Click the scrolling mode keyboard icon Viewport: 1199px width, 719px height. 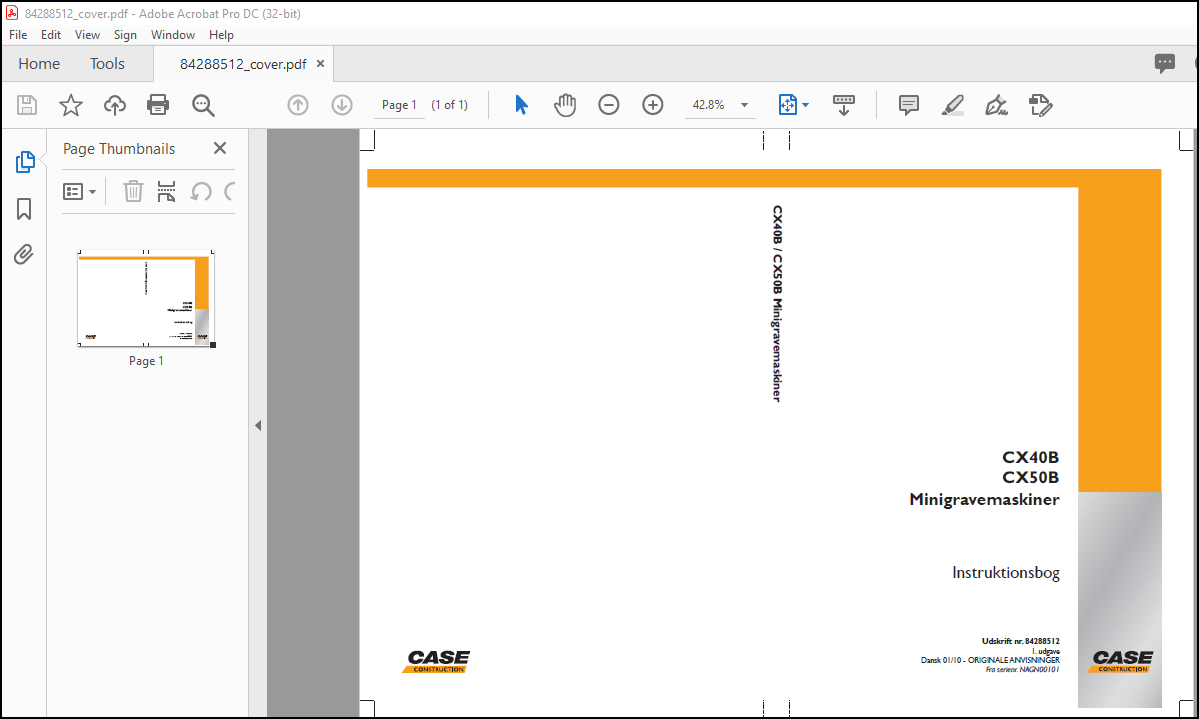pyautogui.click(x=843, y=105)
